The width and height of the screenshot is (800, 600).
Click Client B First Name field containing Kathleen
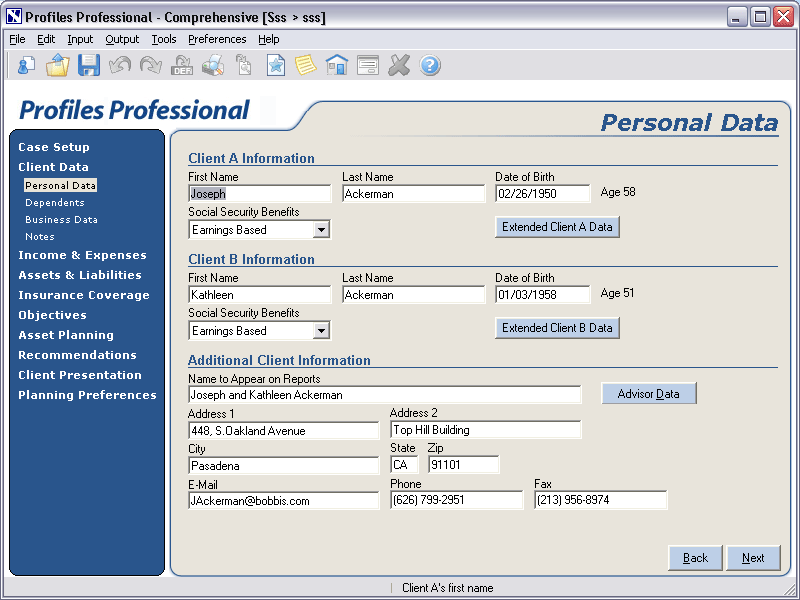260,295
